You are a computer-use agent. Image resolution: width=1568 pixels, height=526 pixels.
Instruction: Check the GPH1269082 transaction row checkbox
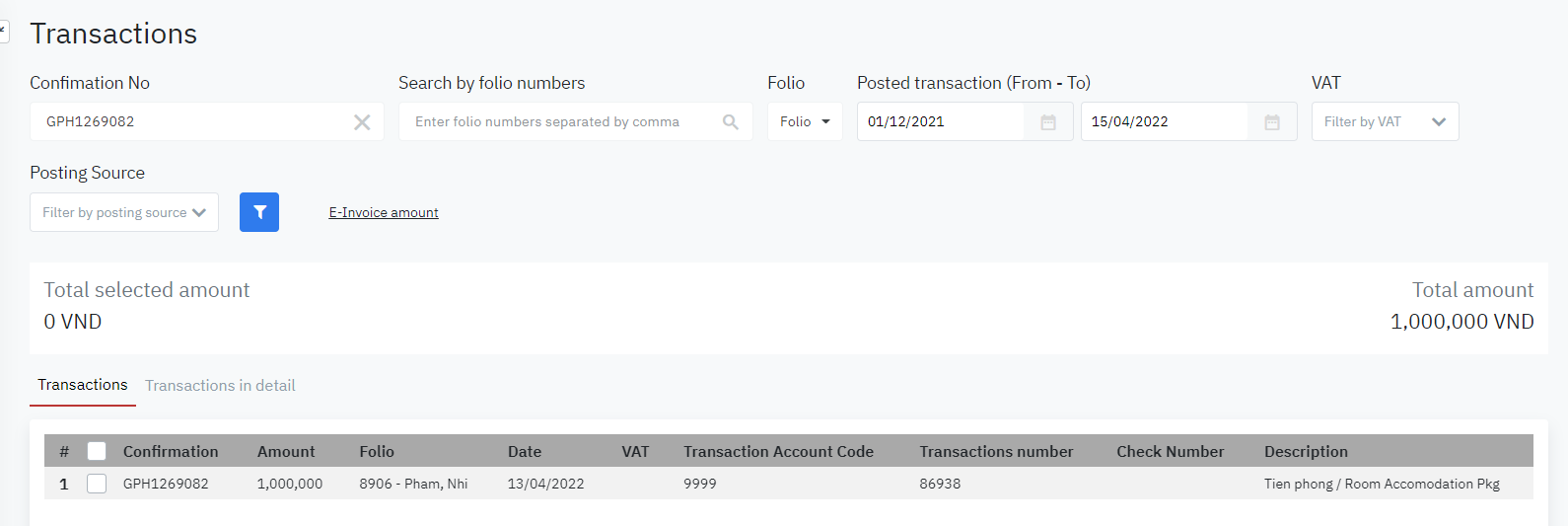click(97, 484)
